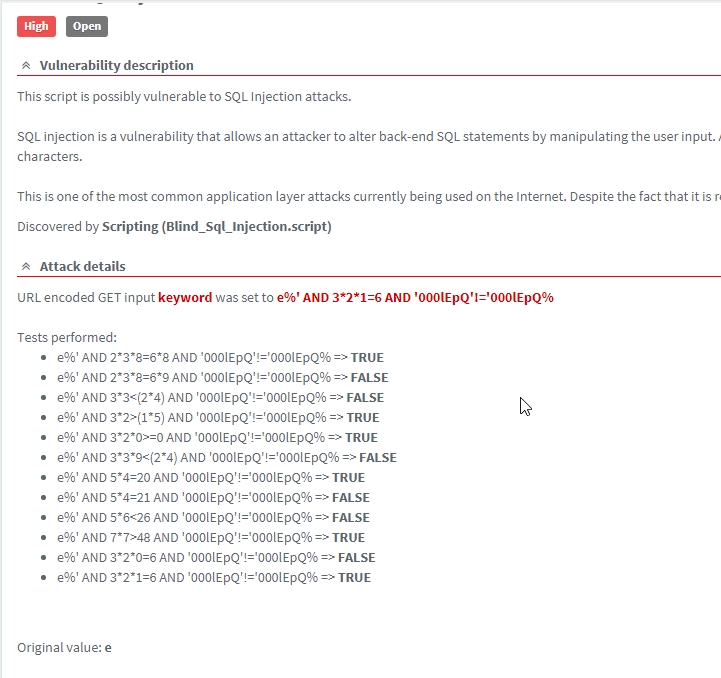Click last test row 3*2*1=6 TRUE
Image resolution: width=721 pixels, height=678 pixels.
(x=214, y=578)
